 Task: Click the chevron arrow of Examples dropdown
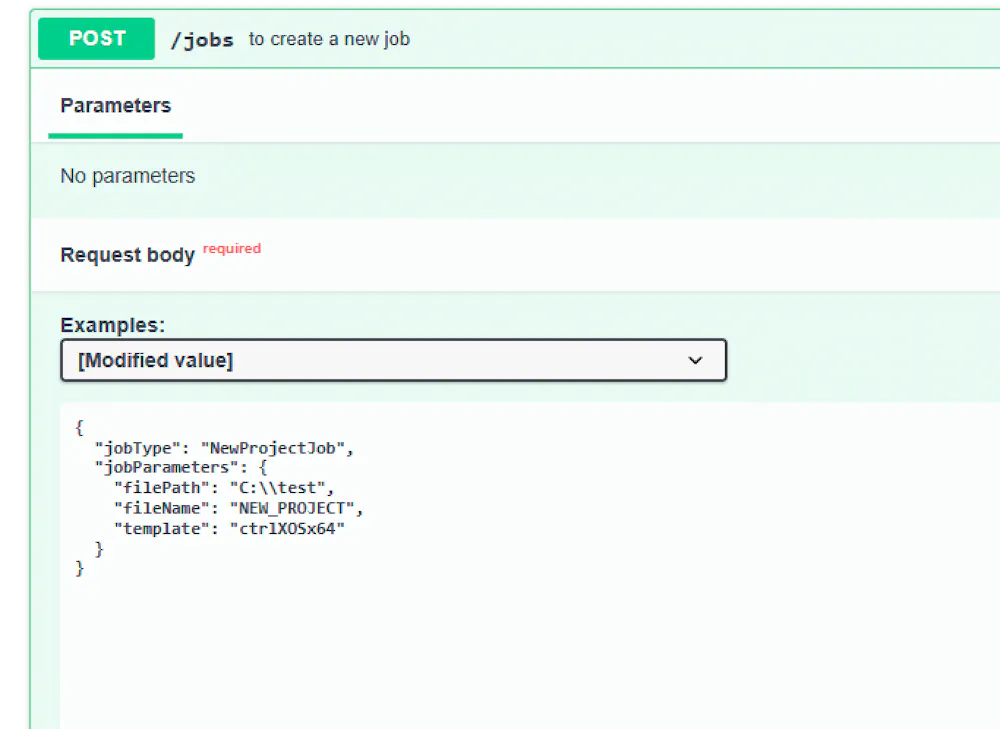point(695,360)
